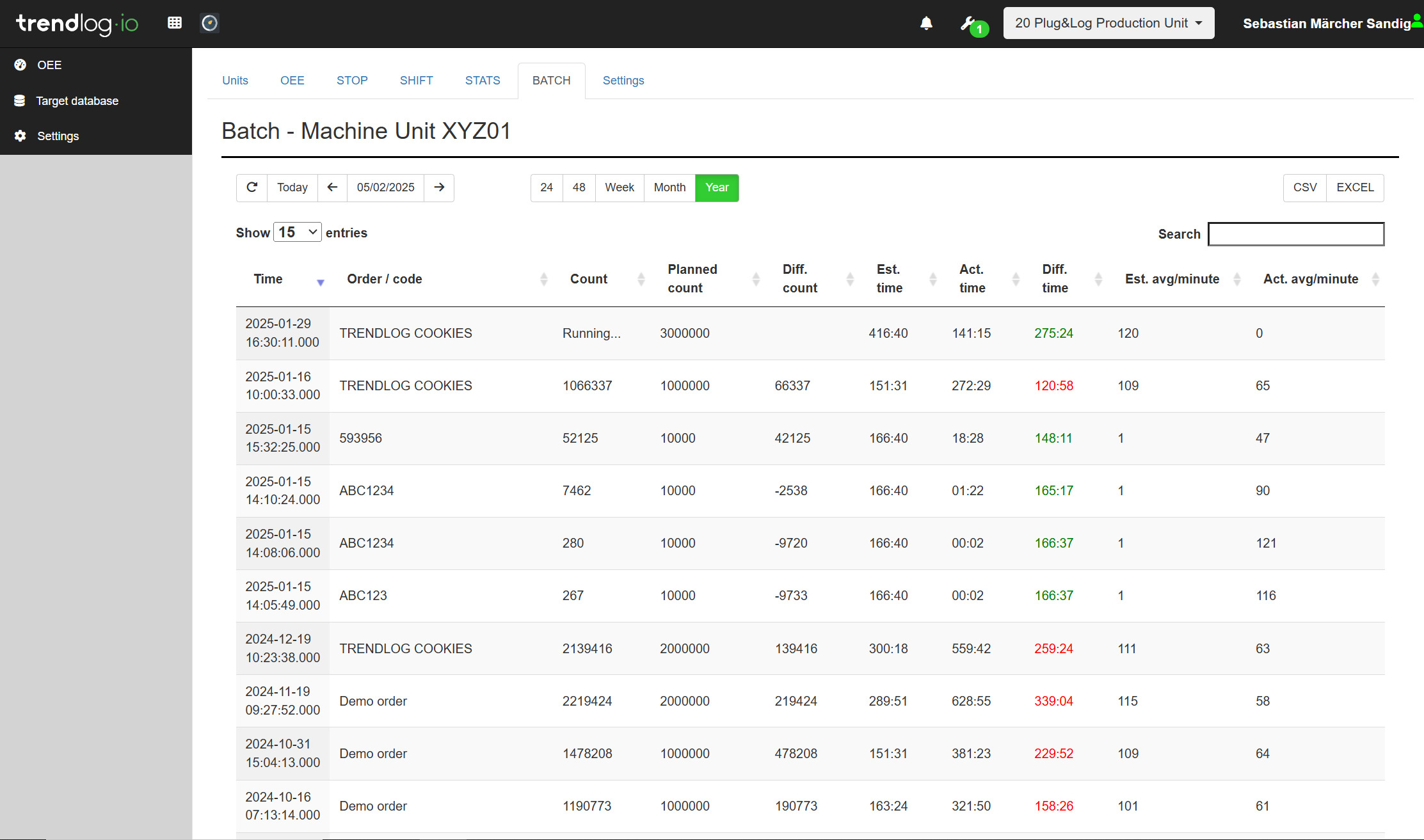Refresh the batch table
Image resolution: width=1424 pixels, height=840 pixels.
[252, 187]
